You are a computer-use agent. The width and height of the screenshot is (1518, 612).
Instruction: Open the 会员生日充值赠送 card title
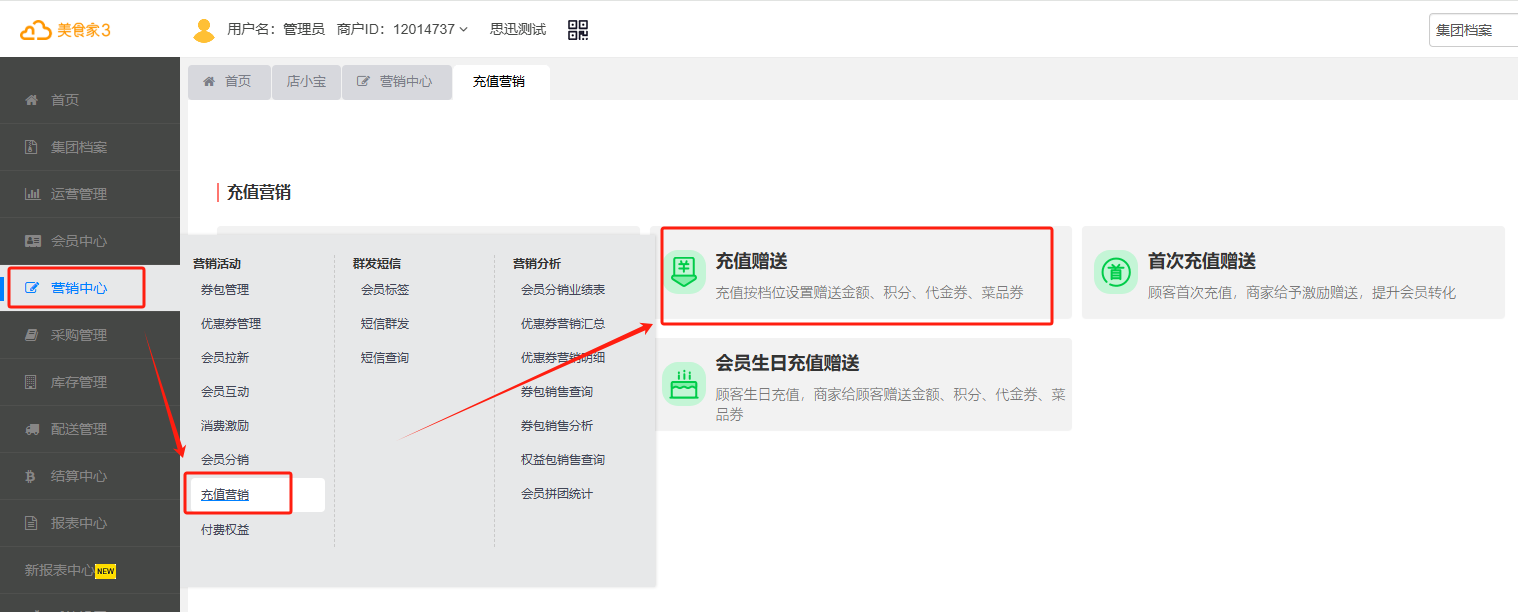pos(787,363)
